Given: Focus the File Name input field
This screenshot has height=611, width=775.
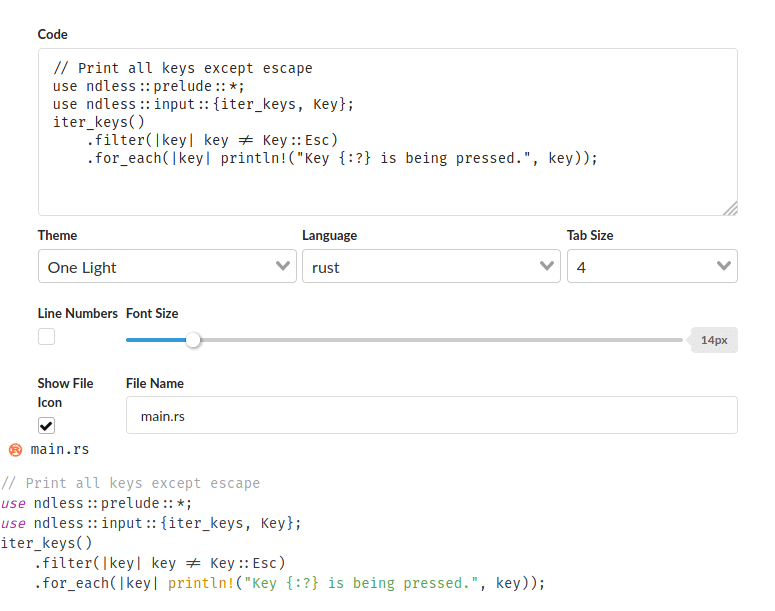Looking at the screenshot, I should point(431,416).
